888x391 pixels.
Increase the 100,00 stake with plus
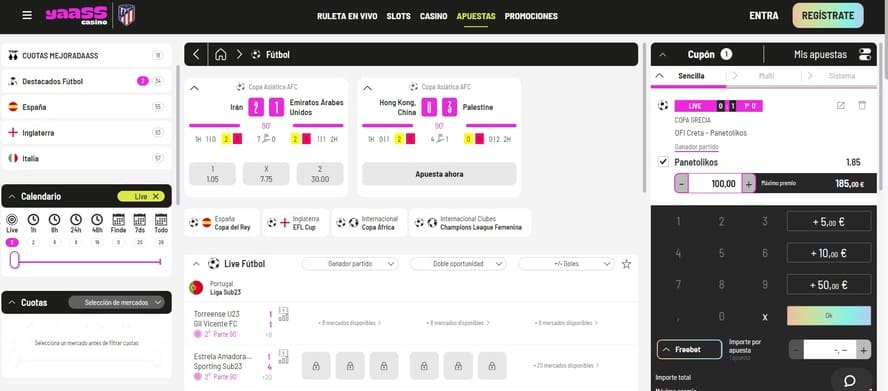click(749, 184)
